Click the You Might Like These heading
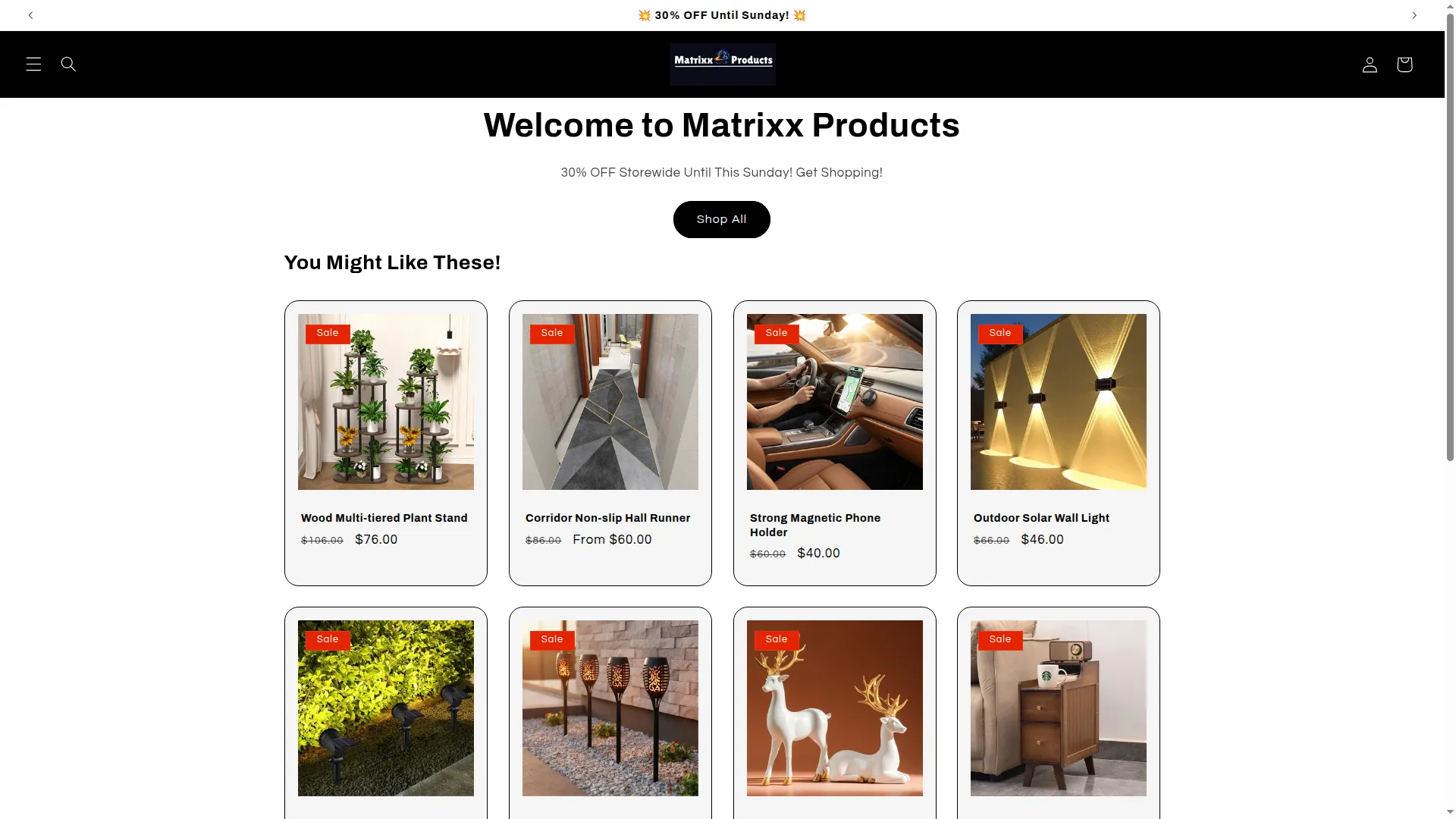 392,262
